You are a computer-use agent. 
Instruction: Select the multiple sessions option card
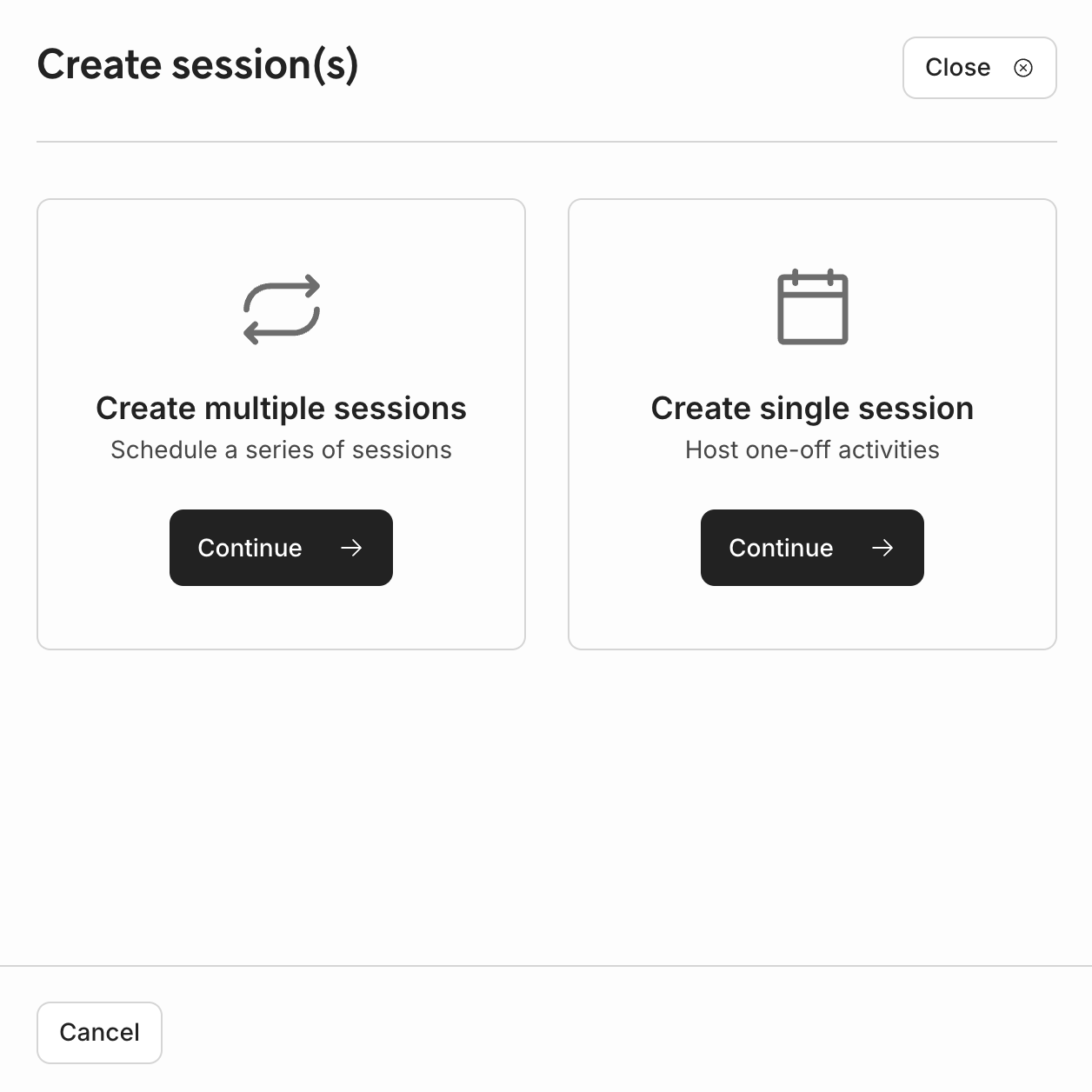click(281, 235)
